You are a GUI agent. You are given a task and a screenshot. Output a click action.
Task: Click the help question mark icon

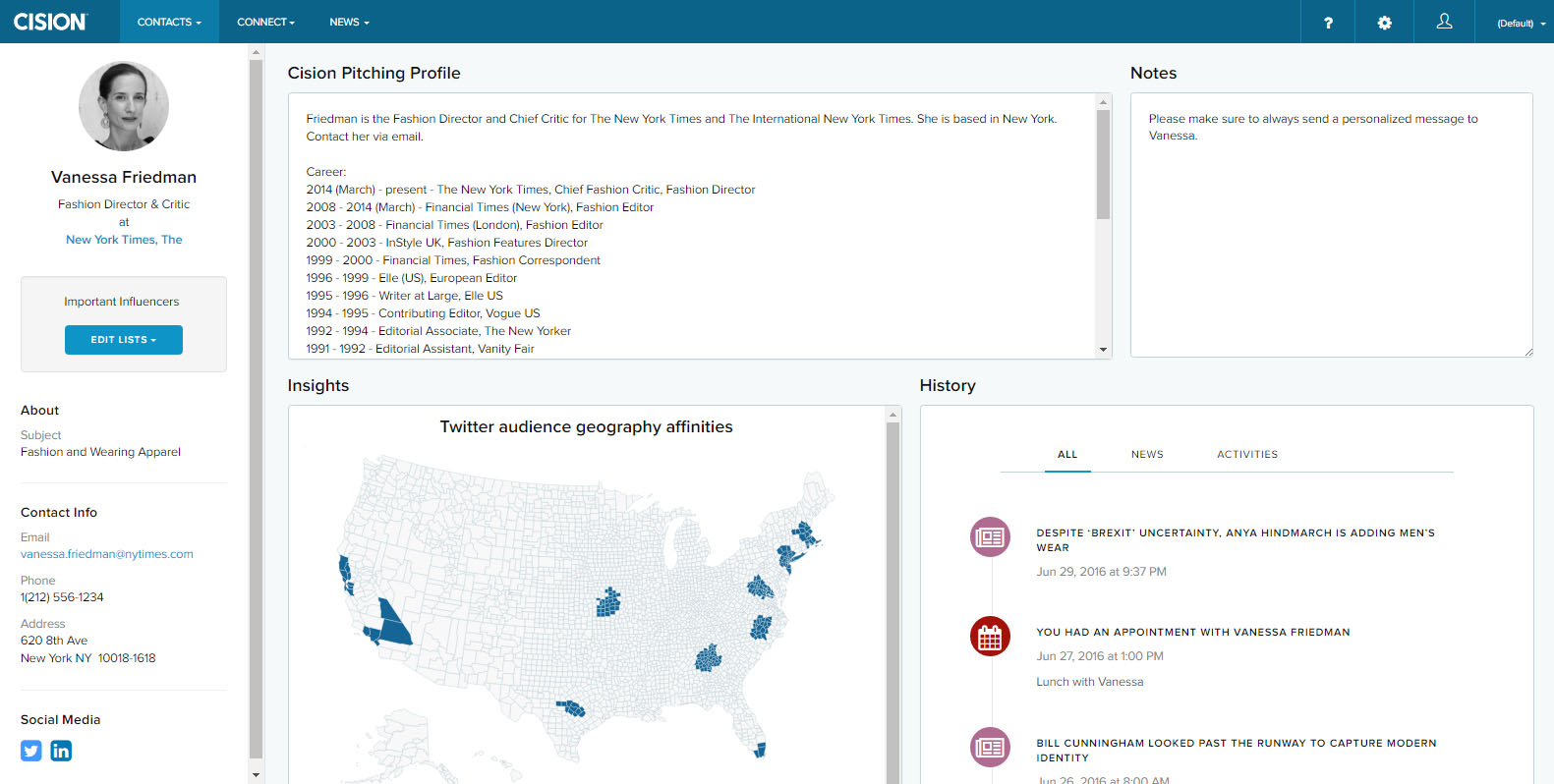pyautogui.click(x=1328, y=23)
